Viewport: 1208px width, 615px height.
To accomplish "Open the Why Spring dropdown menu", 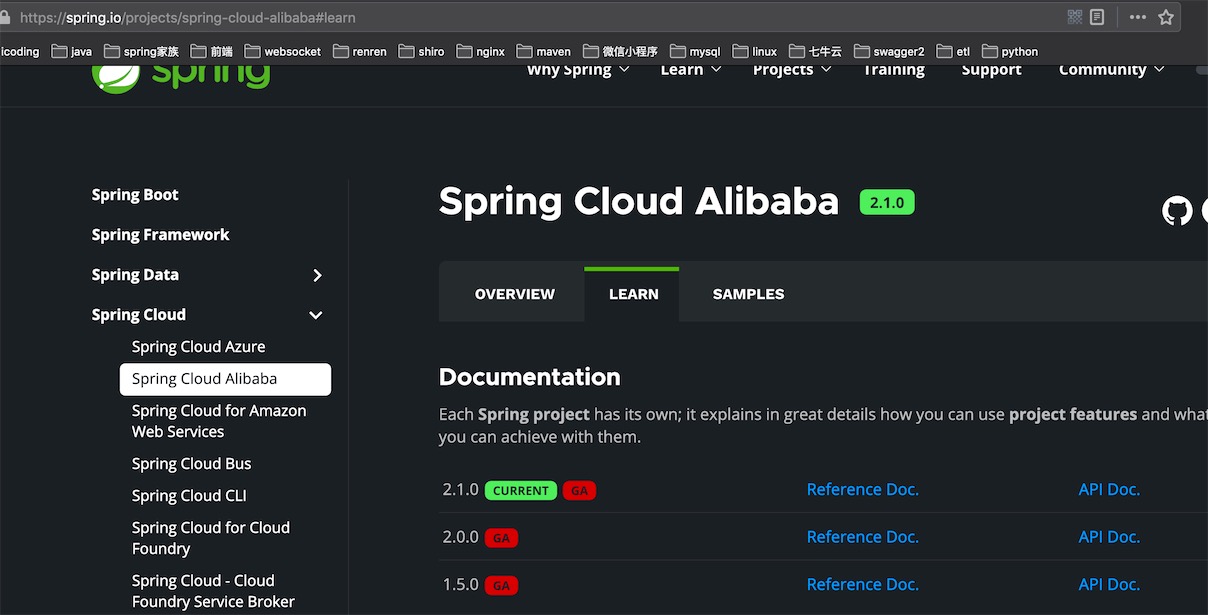I will 578,70.
